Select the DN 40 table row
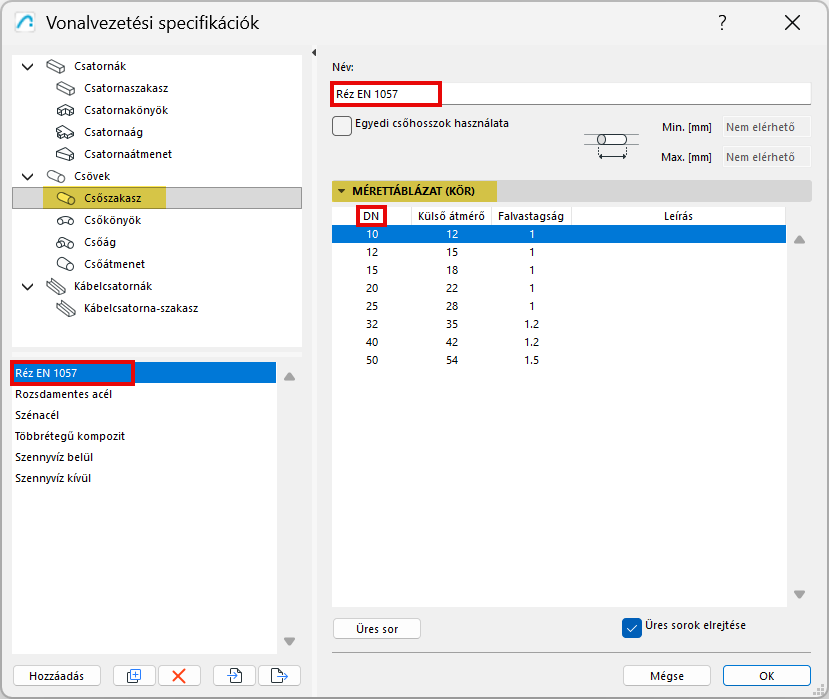 coord(559,342)
